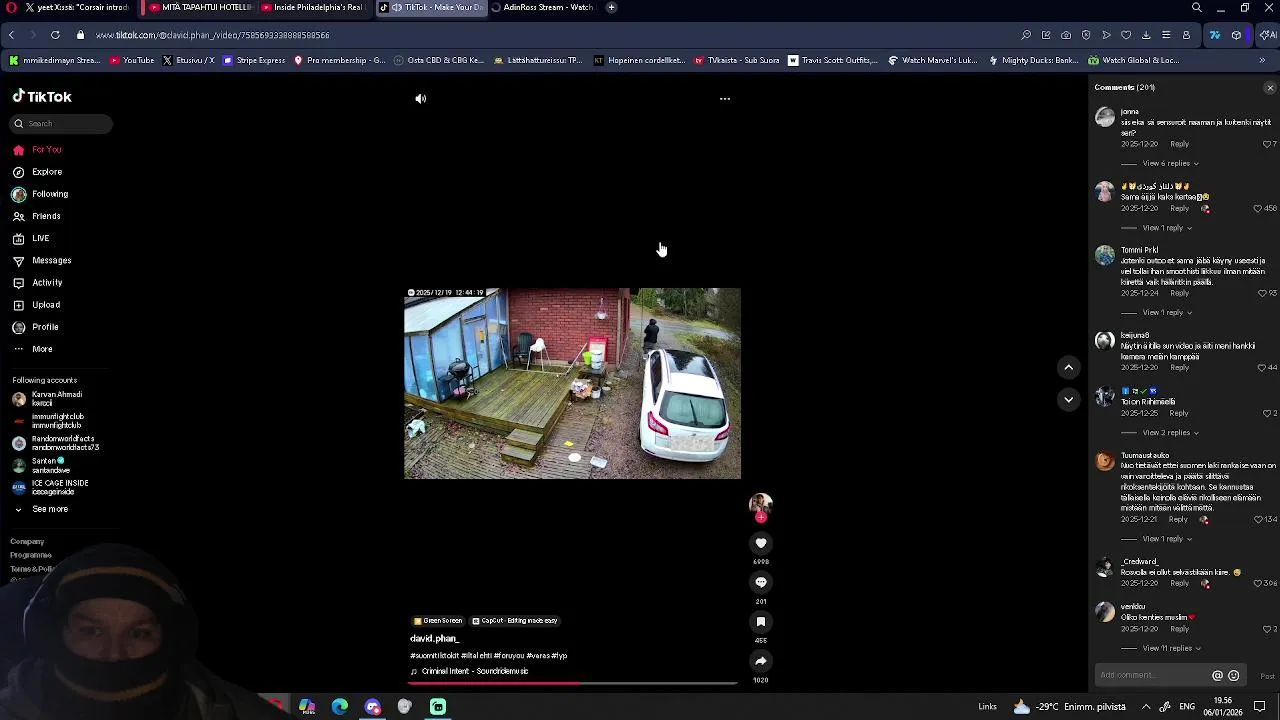Follow creator via profile avatar plus
This screenshot has height=720, width=1280.
pyautogui.click(x=761, y=517)
